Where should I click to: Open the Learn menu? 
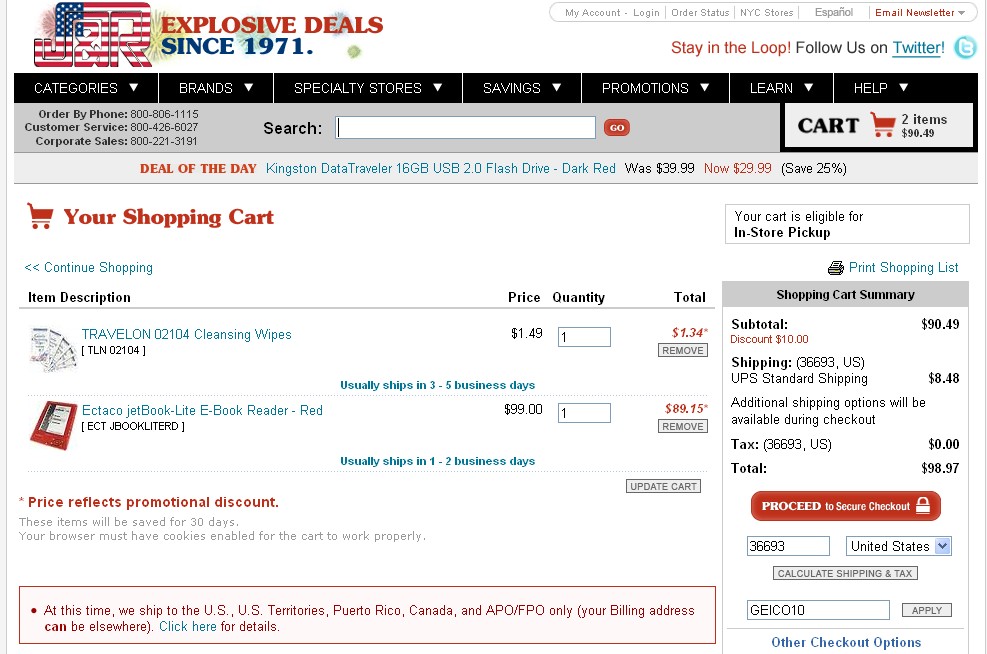[781, 88]
